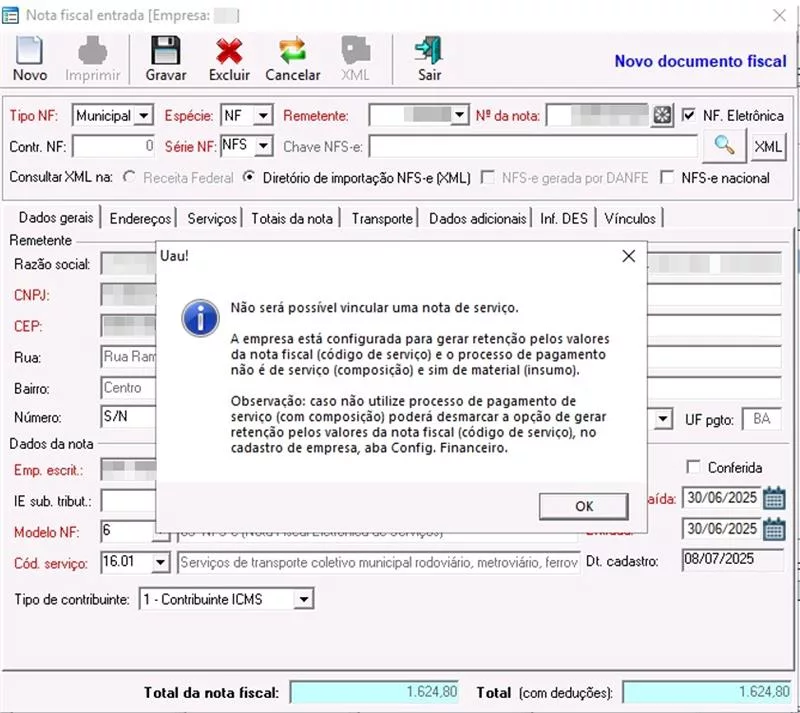Expand the Tipo de contribuinte dropdown

click(304, 599)
